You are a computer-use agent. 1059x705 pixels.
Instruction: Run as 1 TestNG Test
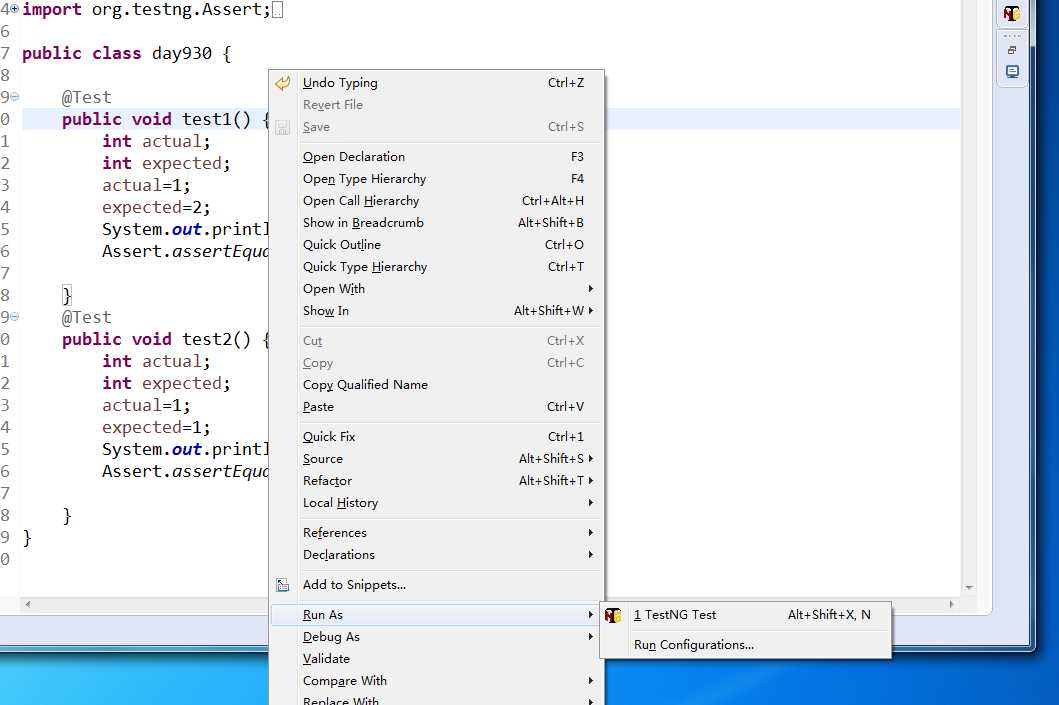point(746,615)
